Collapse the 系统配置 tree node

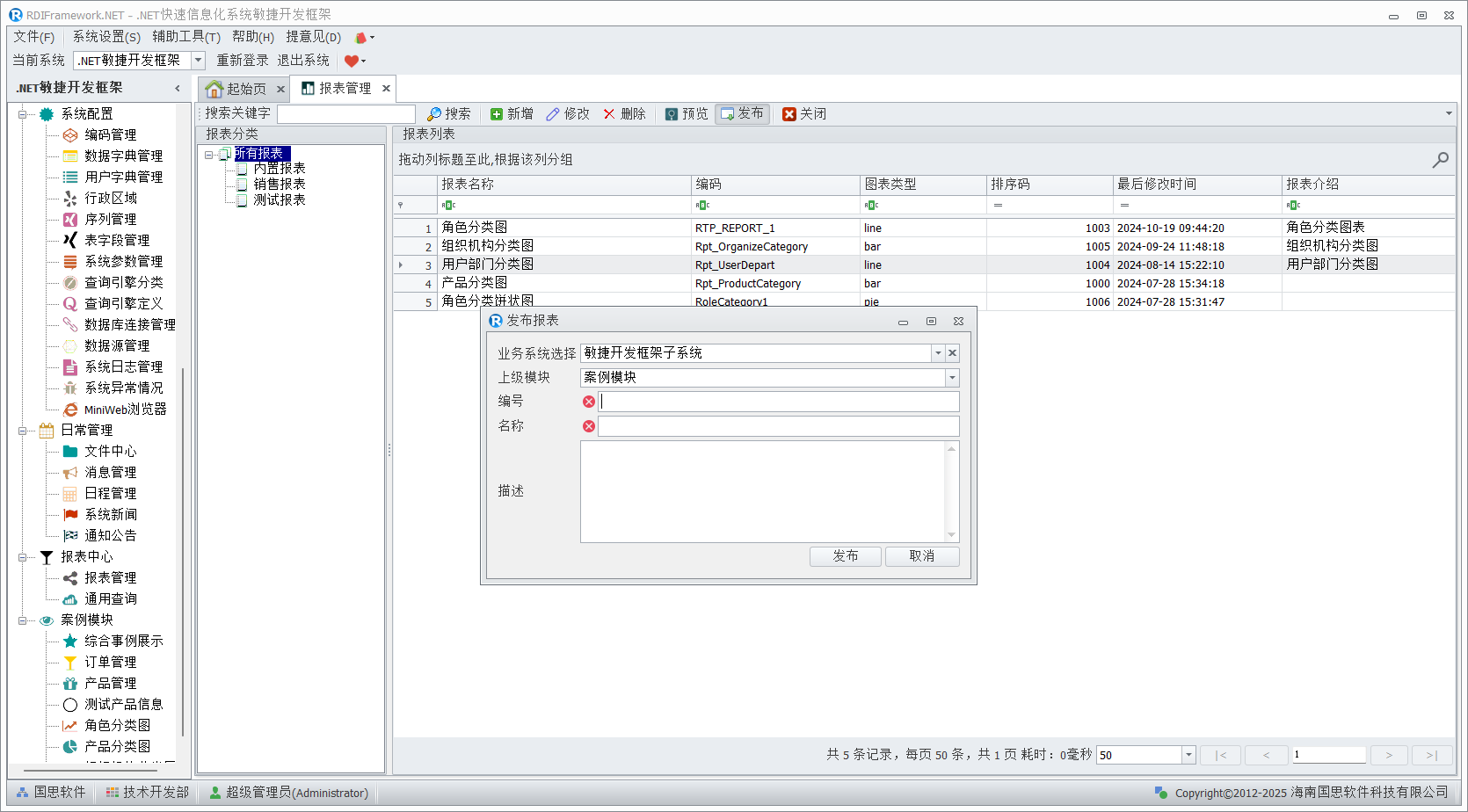[23, 114]
